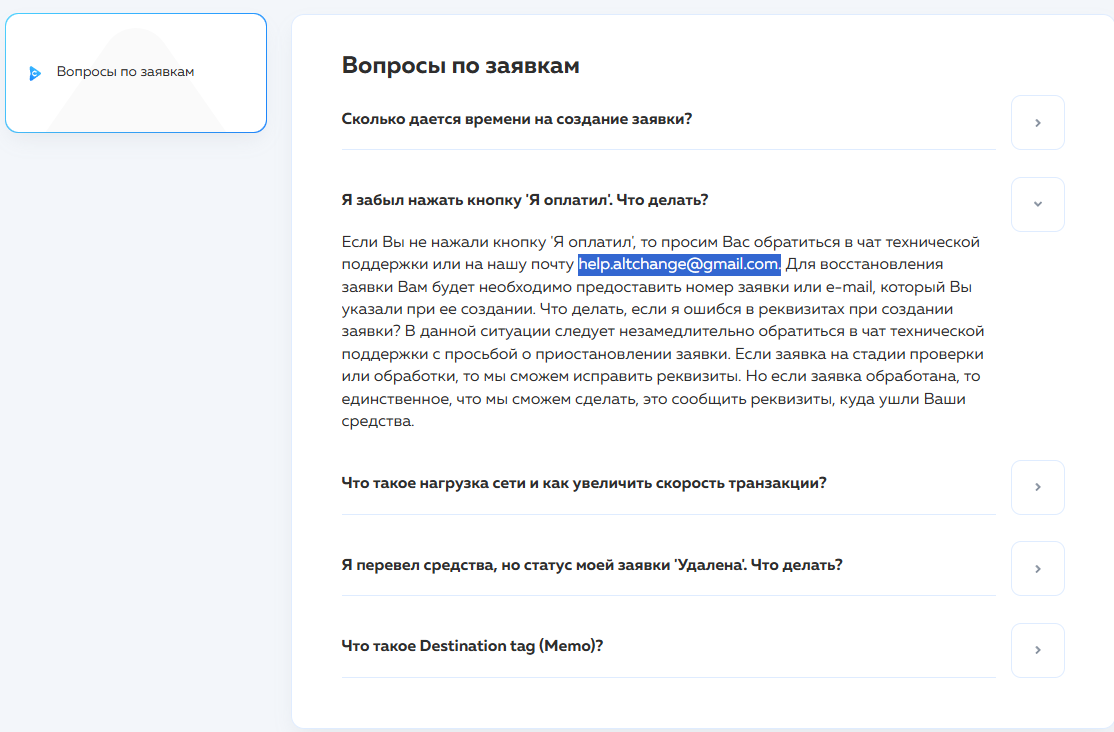Click the right chevron icon beside 'Сколько дается времени на создание заявки?'
Screen dimensions: 1114x732
[x=1037, y=122]
